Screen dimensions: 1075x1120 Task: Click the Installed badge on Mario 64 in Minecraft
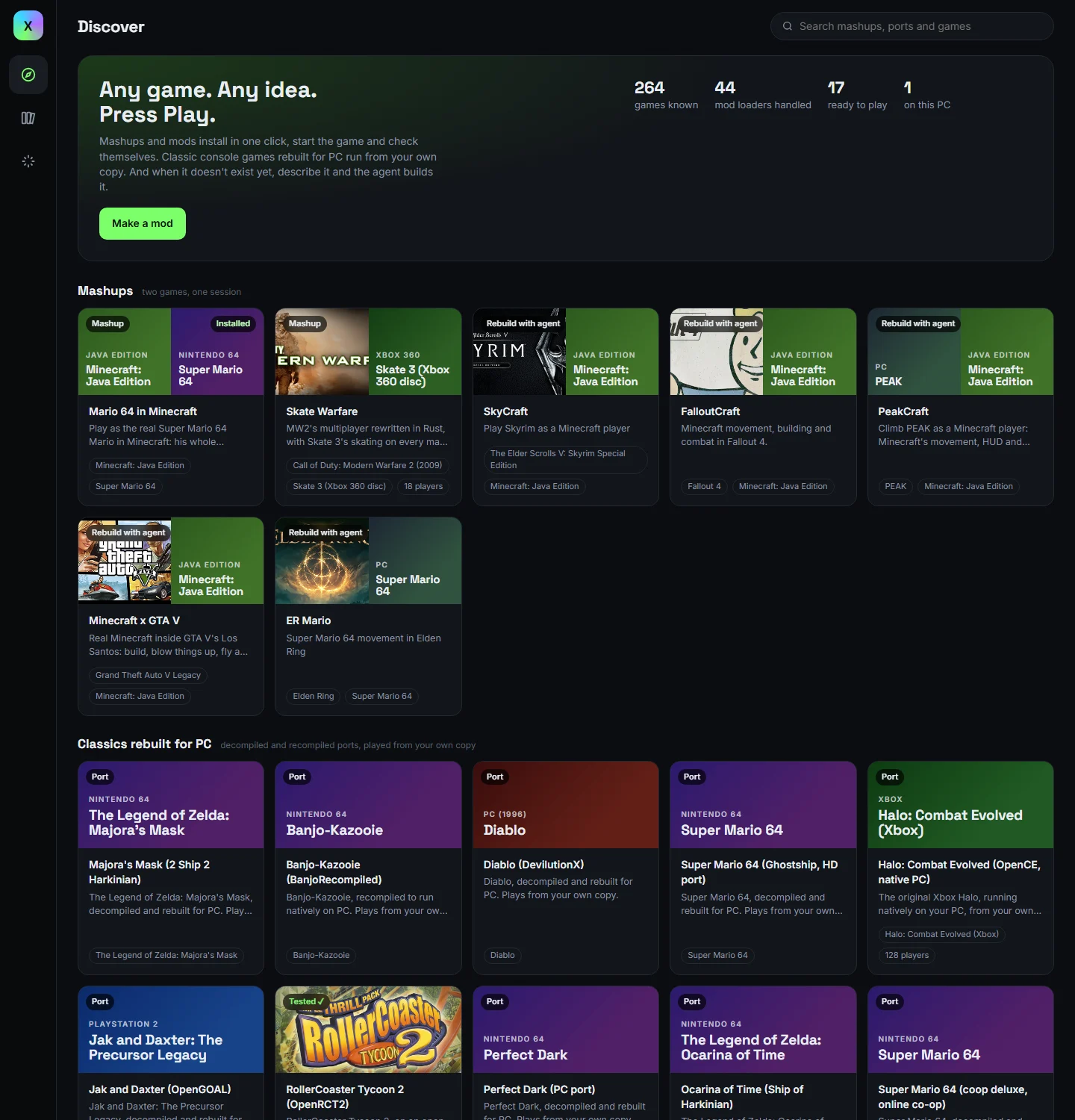pos(233,323)
